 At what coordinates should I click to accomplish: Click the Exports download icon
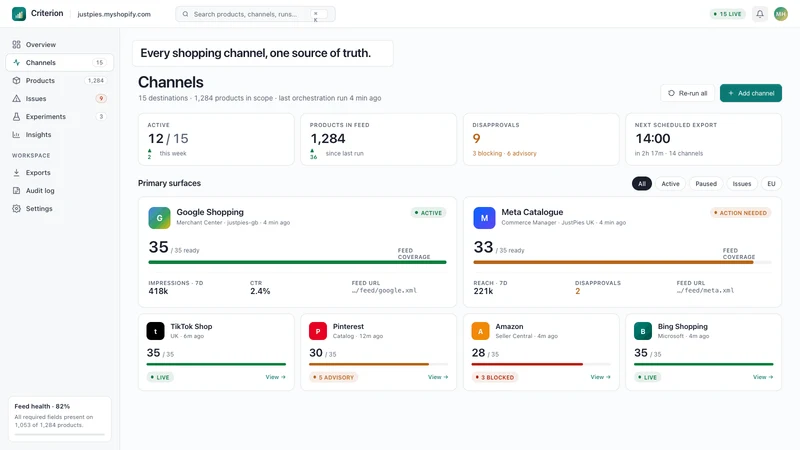[x=16, y=172]
